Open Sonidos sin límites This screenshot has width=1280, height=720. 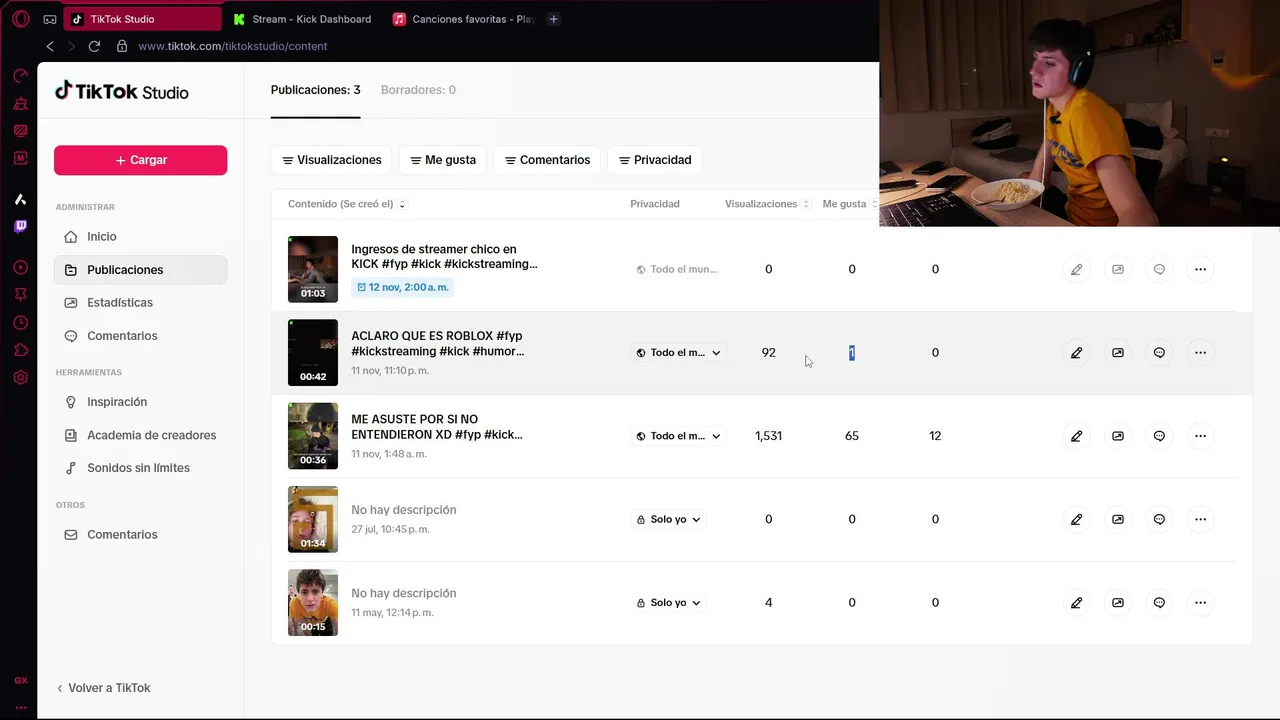pyautogui.click(x=140, y=468)
